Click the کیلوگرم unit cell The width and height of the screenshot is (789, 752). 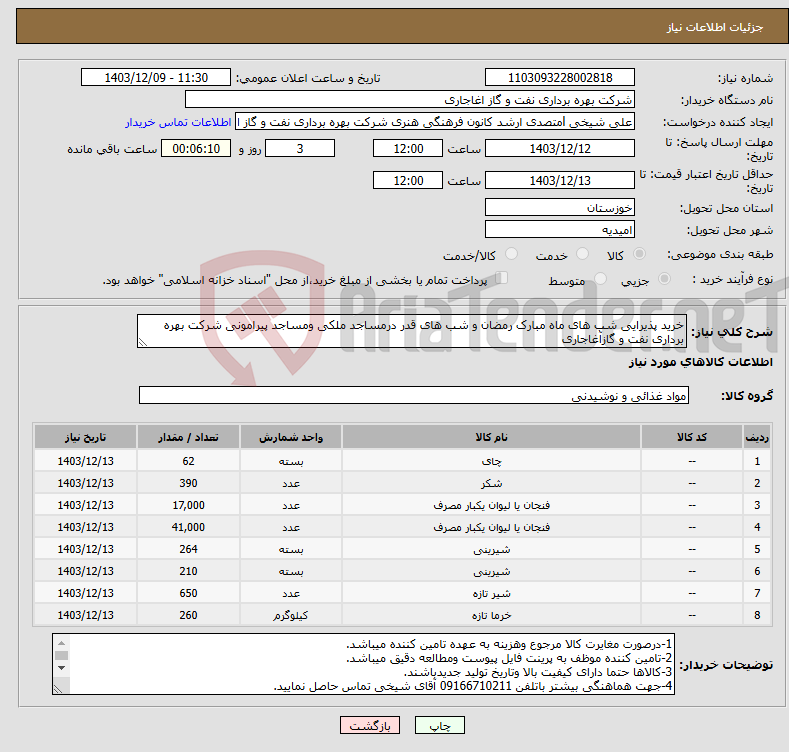tap(291, 615)
